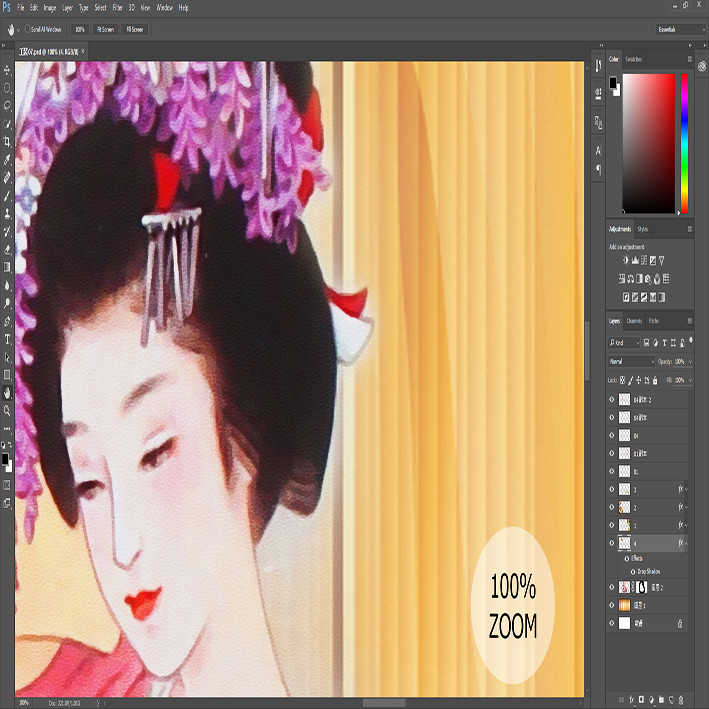
Task: Open the Character panel icon
Action: coord(598,151)
